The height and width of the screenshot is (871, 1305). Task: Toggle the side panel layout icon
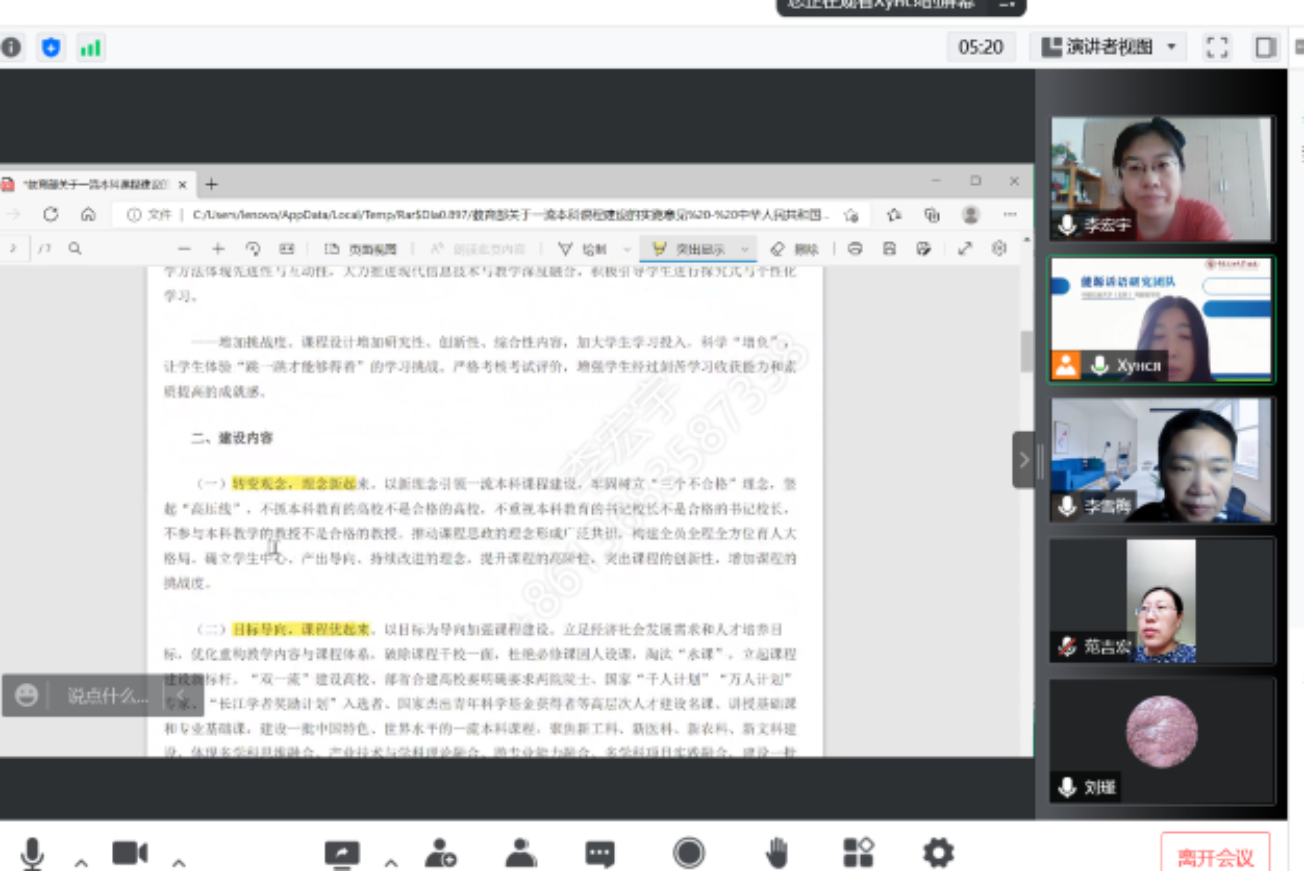click(x=1266, y=47)
